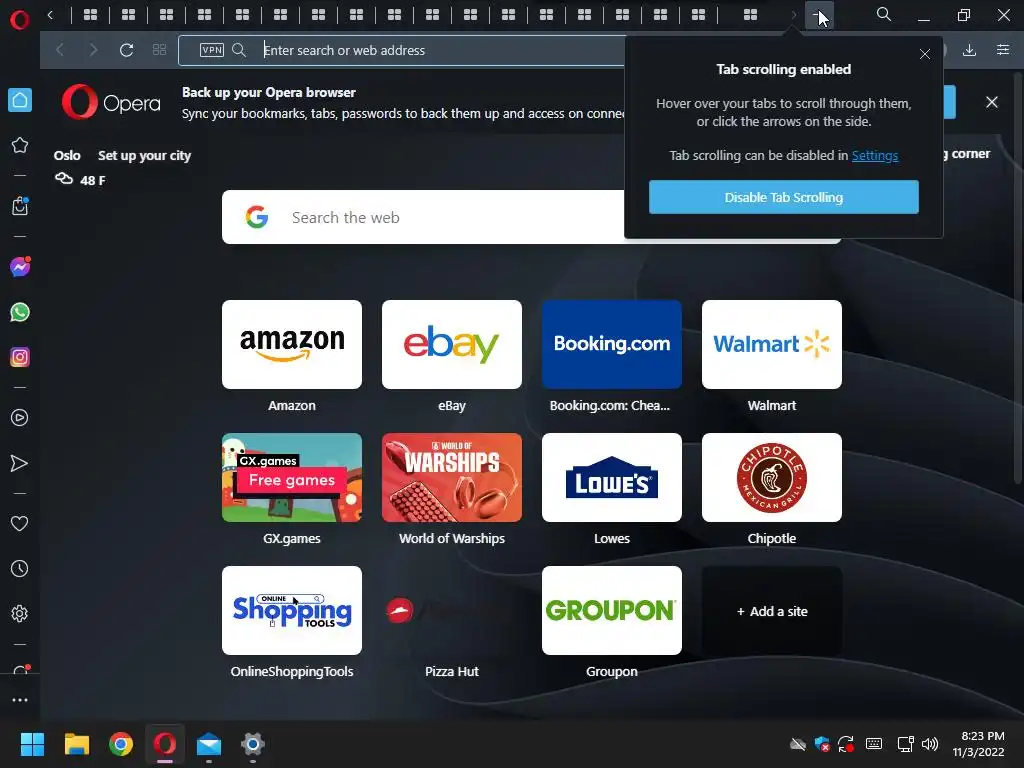The width and height of the screenshot is (1024, 768).
Task: Click the address bar search magnifier icon
Action: [x=239, y=50]
